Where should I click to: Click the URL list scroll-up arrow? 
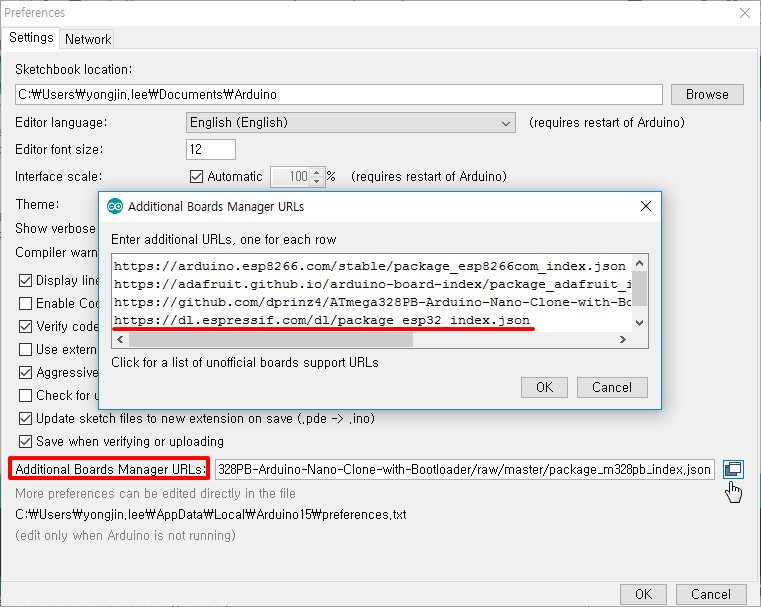(640, 263)
